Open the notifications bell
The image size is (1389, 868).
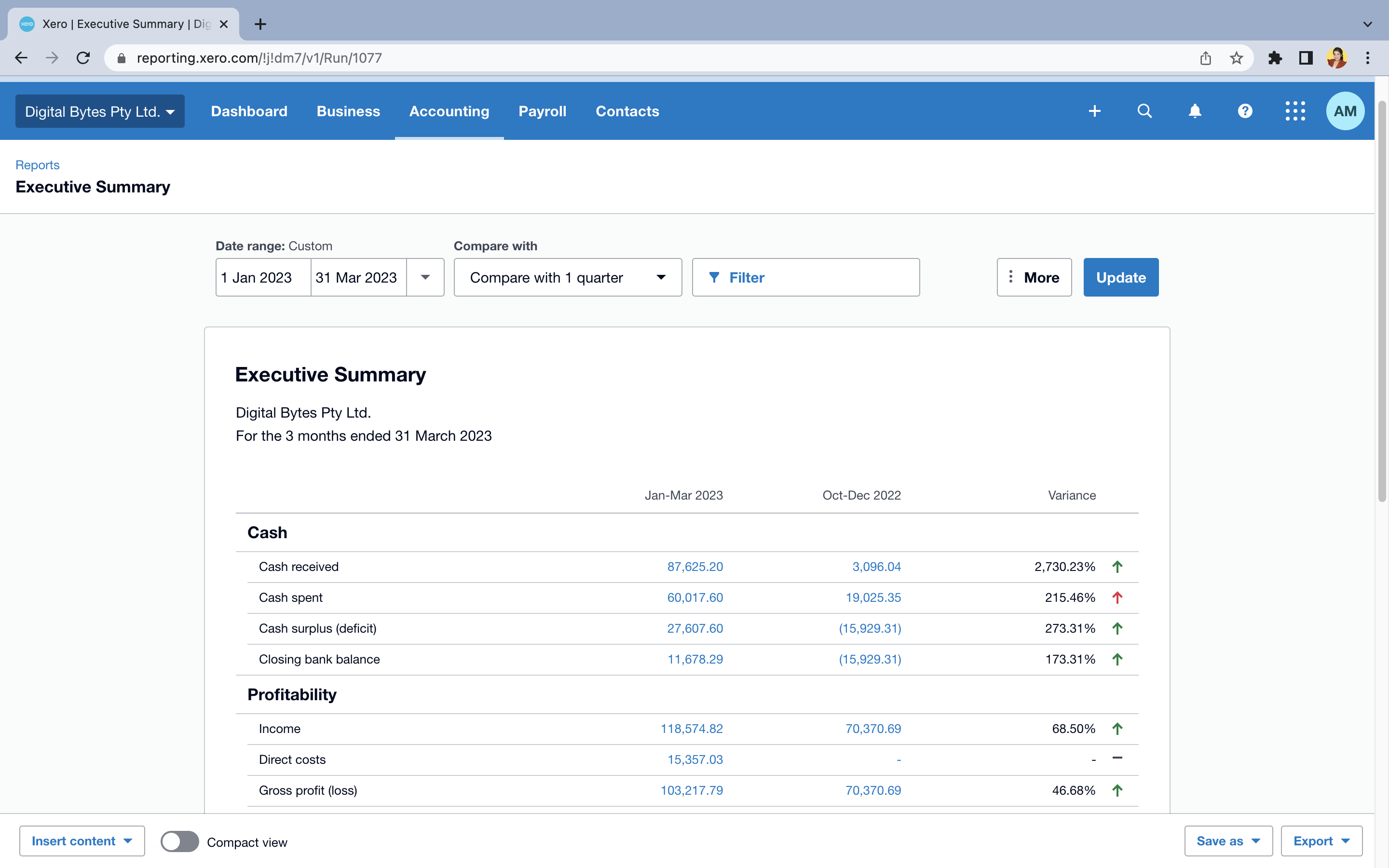coord(1195,111)
